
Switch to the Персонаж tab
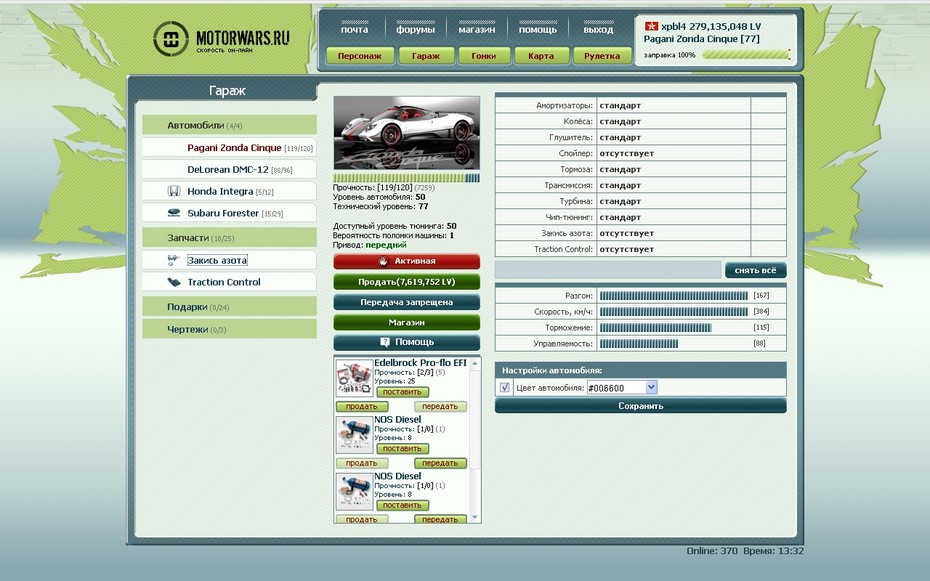coord(359,56)
